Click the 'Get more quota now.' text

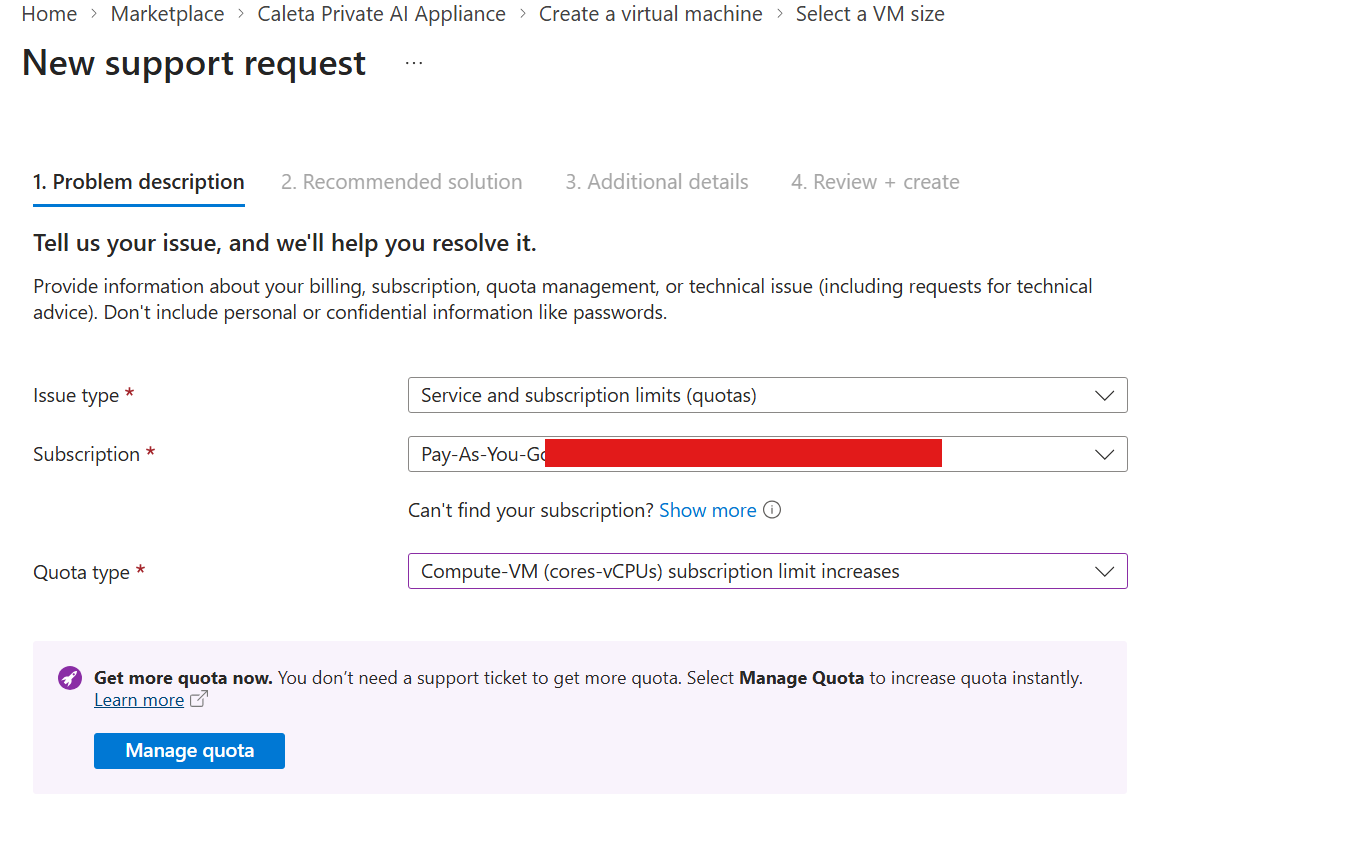(183, 678)
